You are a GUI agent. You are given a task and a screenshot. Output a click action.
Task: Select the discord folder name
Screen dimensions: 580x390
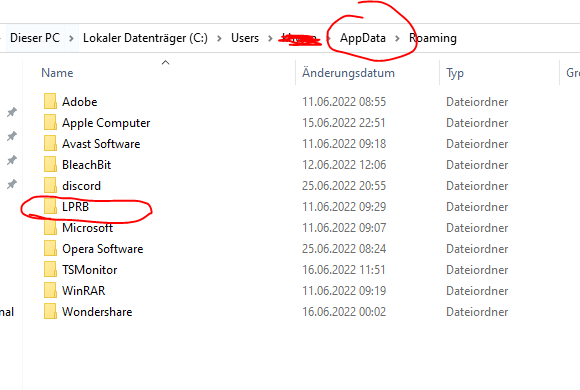81,185
